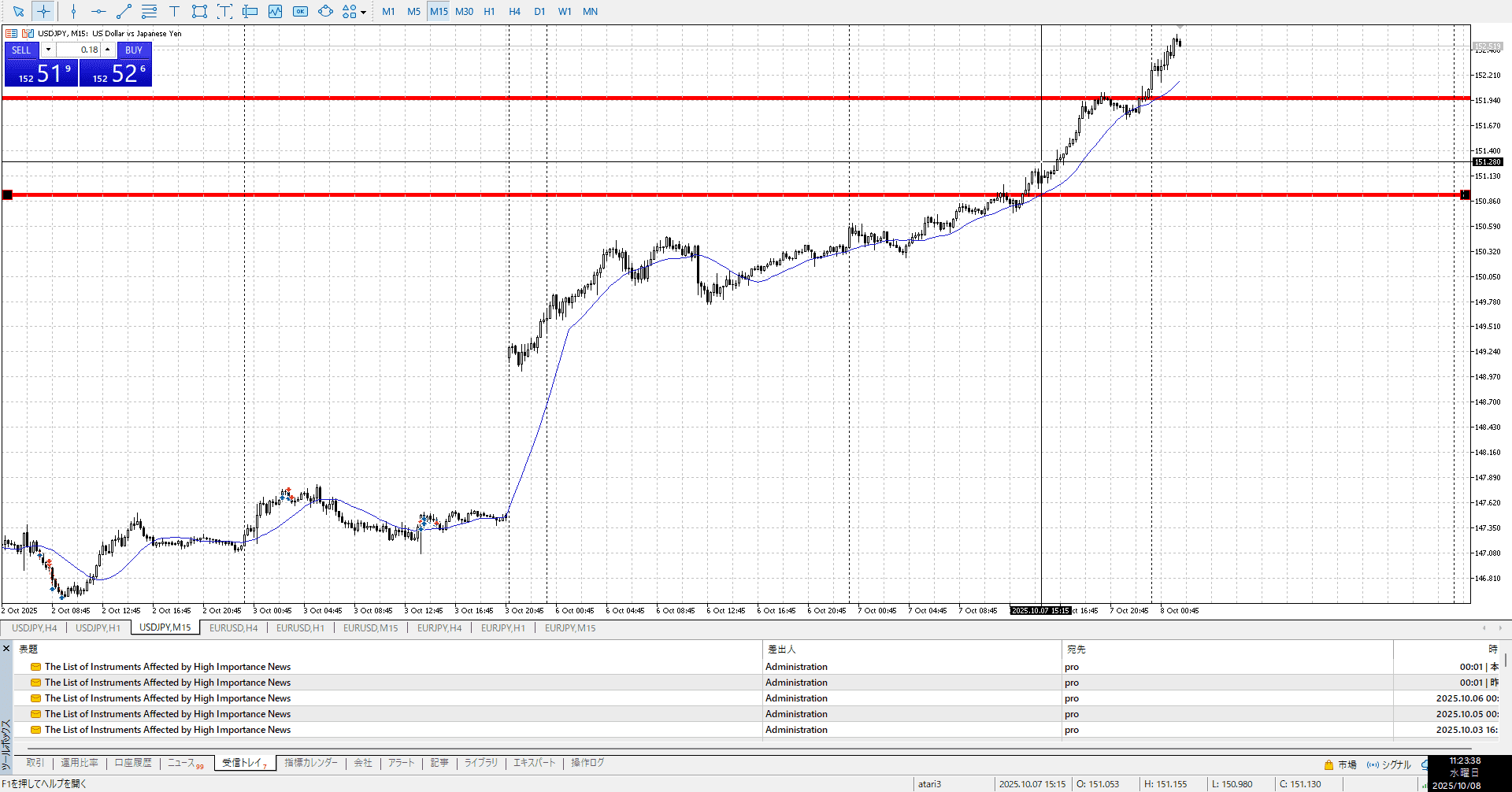Open the shapes objects dropdown arrow
This screenshot has width=1512, height=792.
[x=363, y=13]
